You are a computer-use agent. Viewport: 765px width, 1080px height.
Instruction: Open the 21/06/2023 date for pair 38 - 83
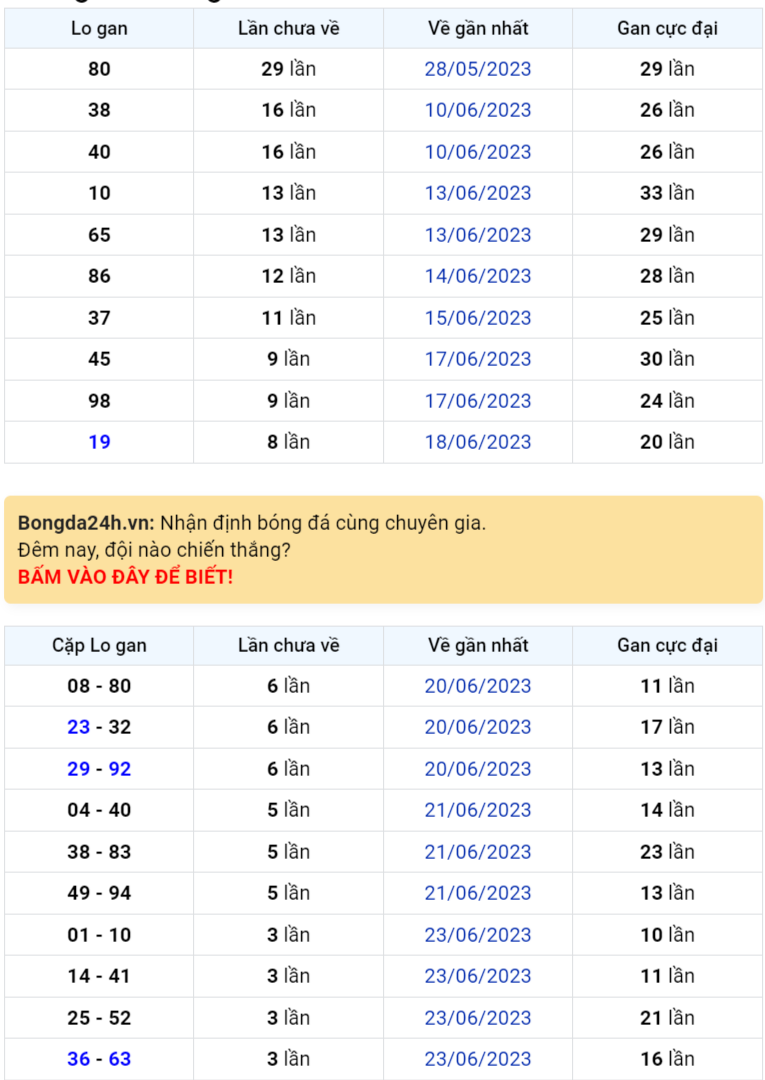click(478, 852)
